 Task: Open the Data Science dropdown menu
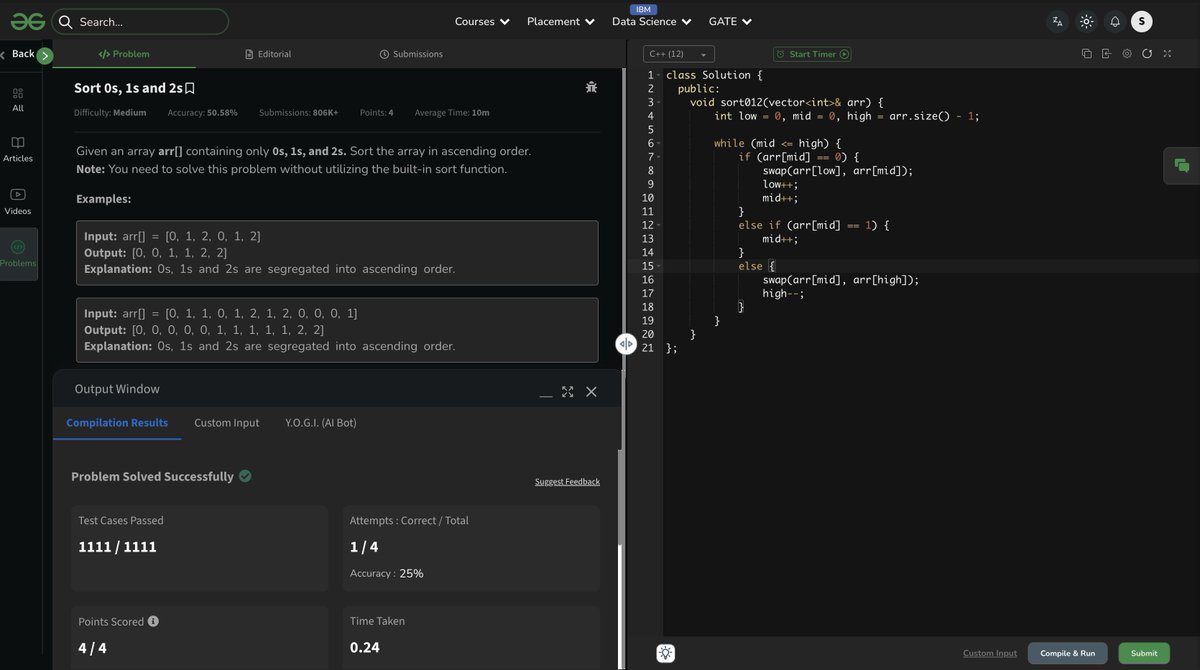[652, 21]
